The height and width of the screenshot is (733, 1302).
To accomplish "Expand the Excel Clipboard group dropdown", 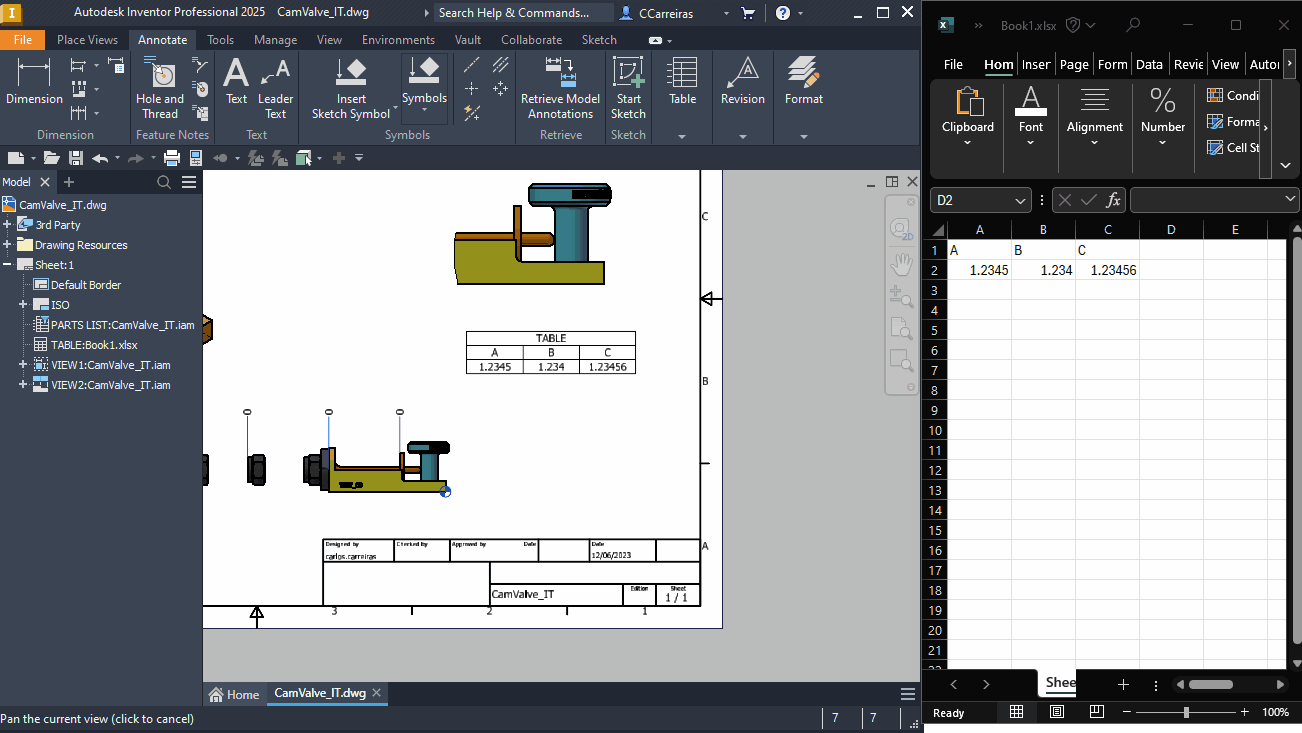I will (967, 142).
